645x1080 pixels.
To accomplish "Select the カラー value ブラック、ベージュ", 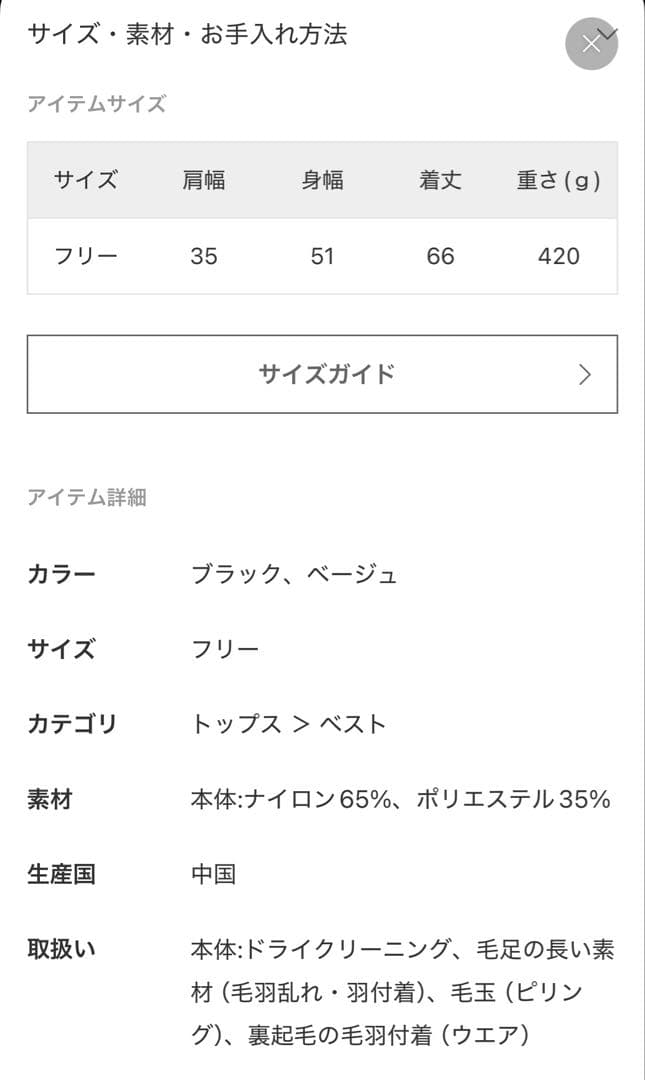I will pos(296,573).
